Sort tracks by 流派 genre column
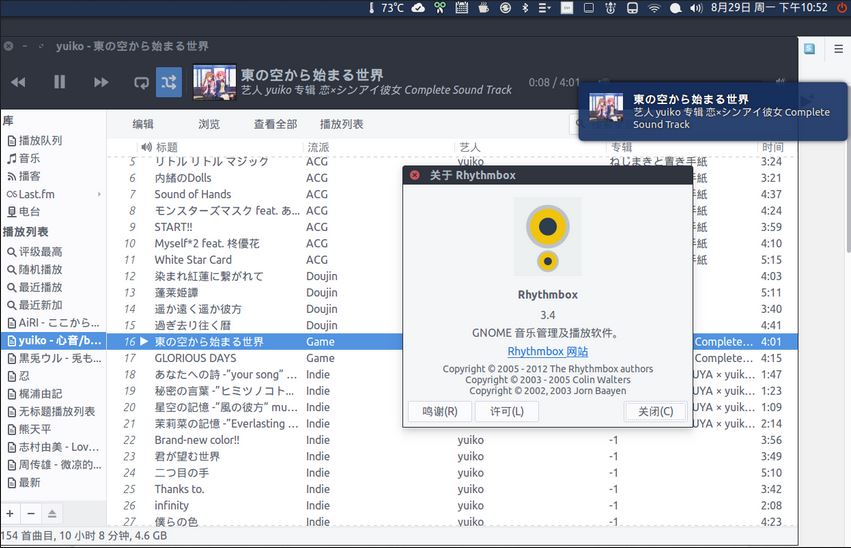Image resolution: width=851 pixels, height=548 pixels. pos(319,147)
